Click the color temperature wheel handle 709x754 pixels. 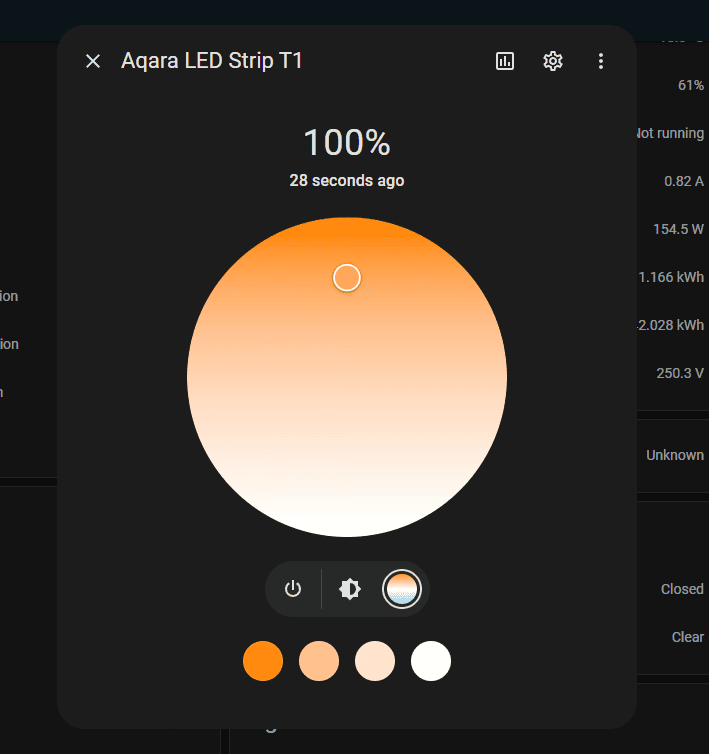347,278
